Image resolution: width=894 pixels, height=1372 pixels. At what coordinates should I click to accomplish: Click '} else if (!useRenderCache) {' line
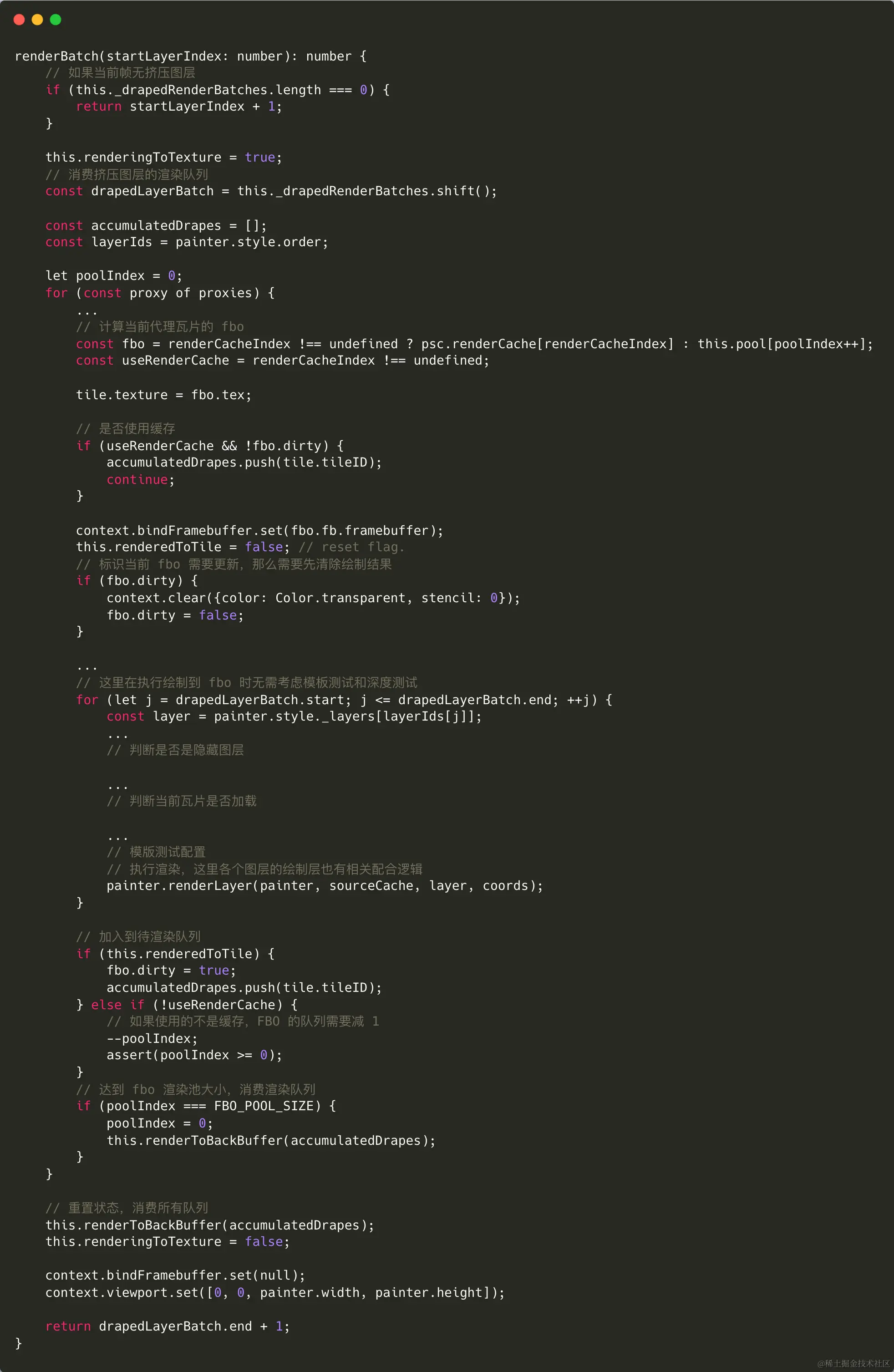point(187,1005)
